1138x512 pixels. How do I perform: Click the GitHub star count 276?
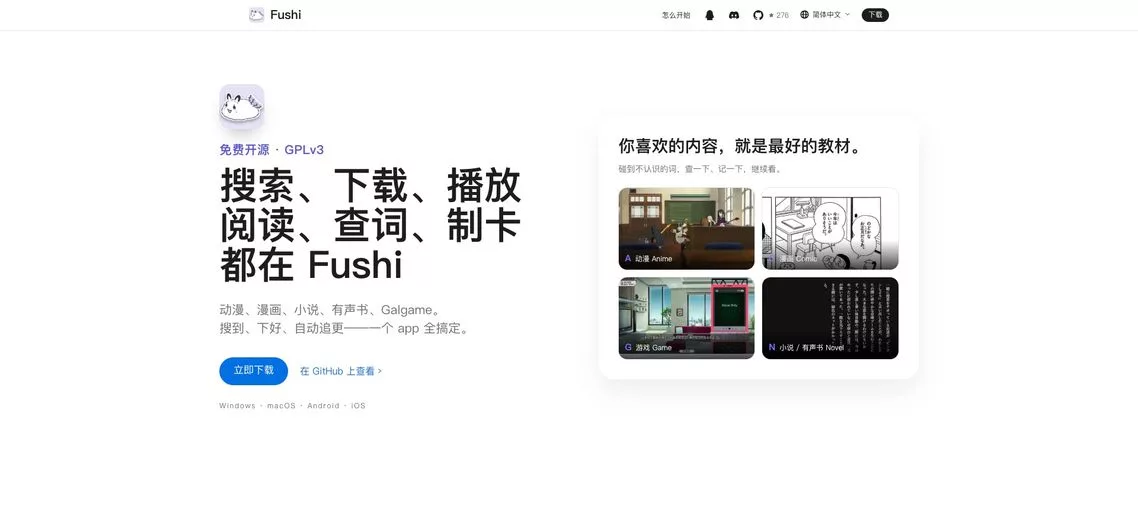click(x=779, y=15)
